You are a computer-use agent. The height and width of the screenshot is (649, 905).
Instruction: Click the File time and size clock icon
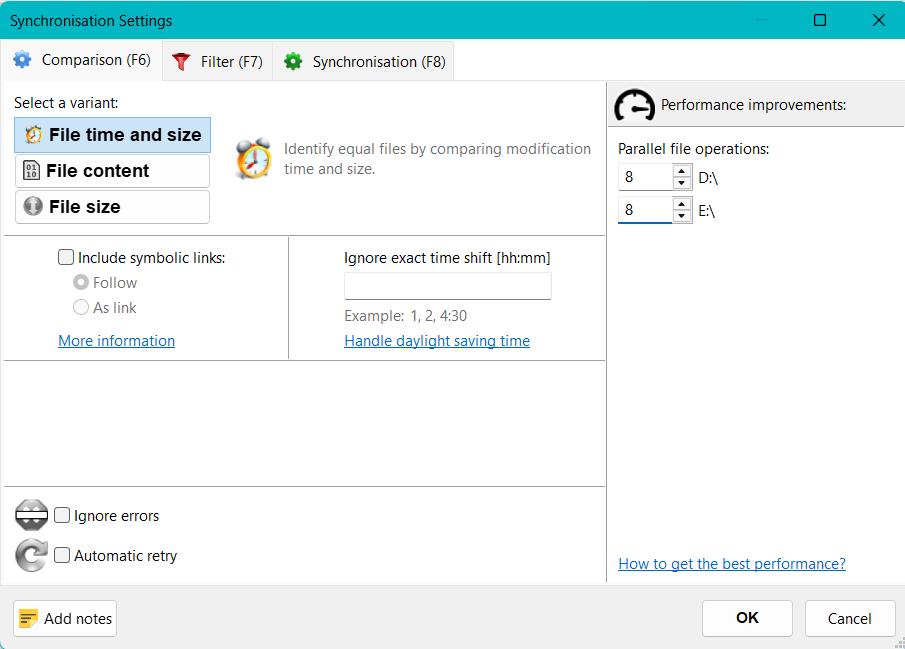[32, 134]
